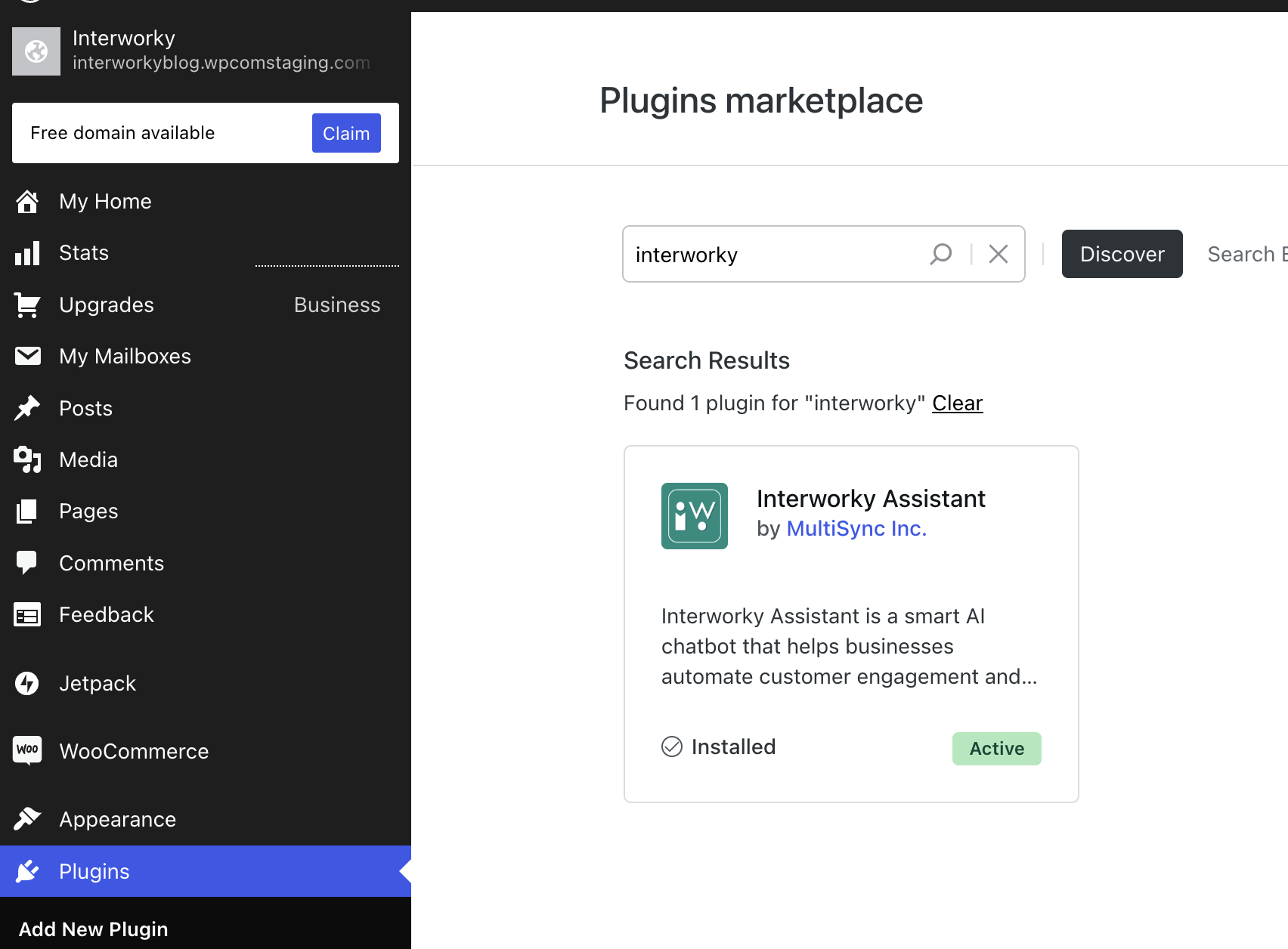Go to Comments in sidebar

111,564
